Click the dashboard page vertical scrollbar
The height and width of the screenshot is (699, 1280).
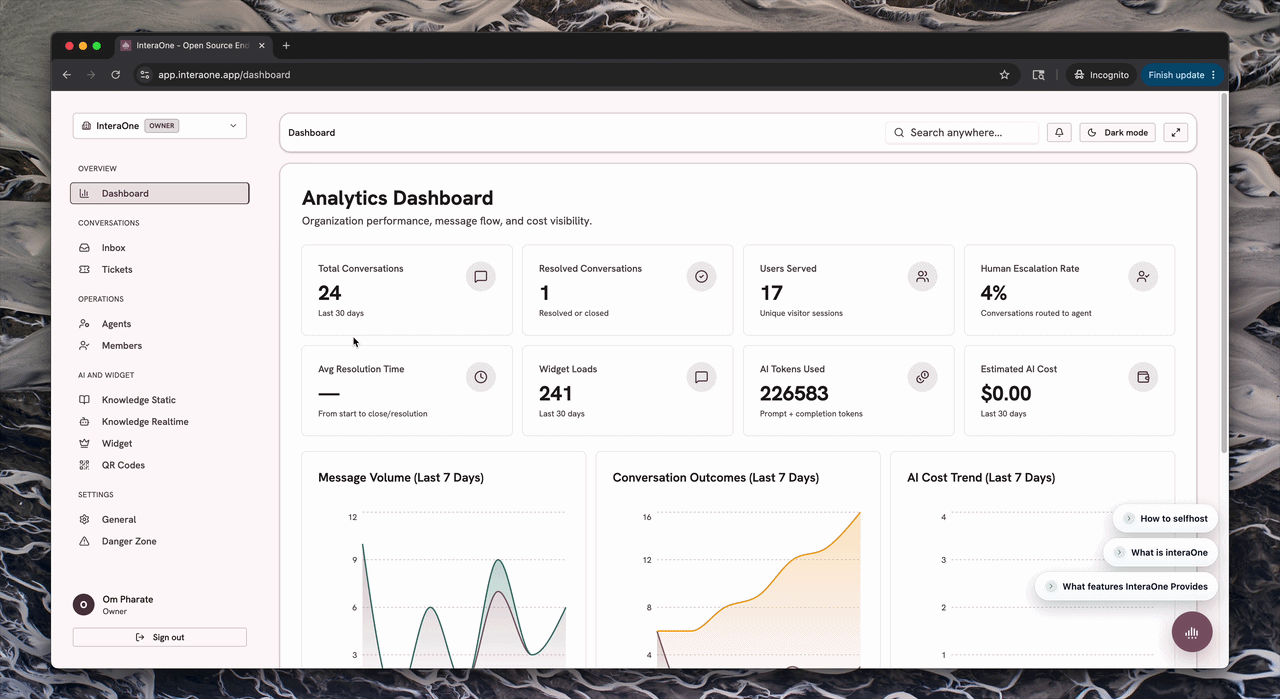pos(1224,272)
